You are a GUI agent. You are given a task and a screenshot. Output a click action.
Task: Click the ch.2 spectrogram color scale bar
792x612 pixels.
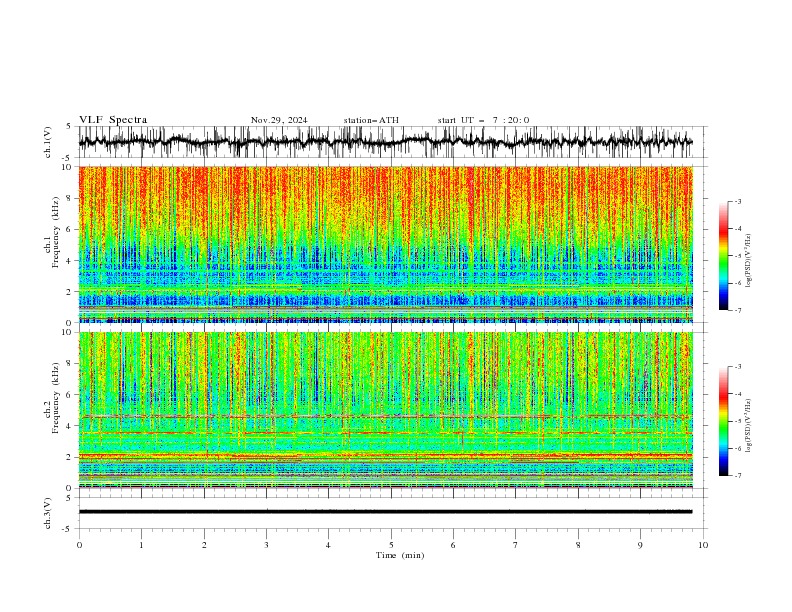(x=723, y=421)
